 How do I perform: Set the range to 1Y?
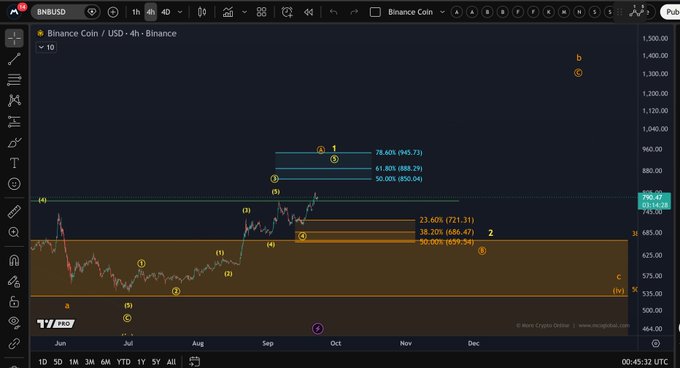(141, 361)
